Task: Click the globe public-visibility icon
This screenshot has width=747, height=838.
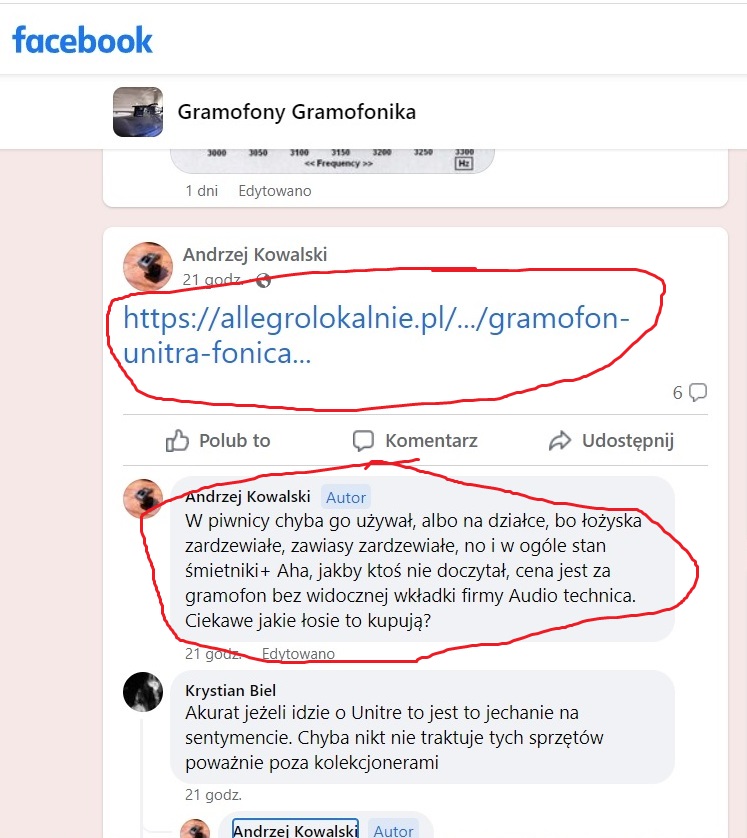Action: point(263,281)
